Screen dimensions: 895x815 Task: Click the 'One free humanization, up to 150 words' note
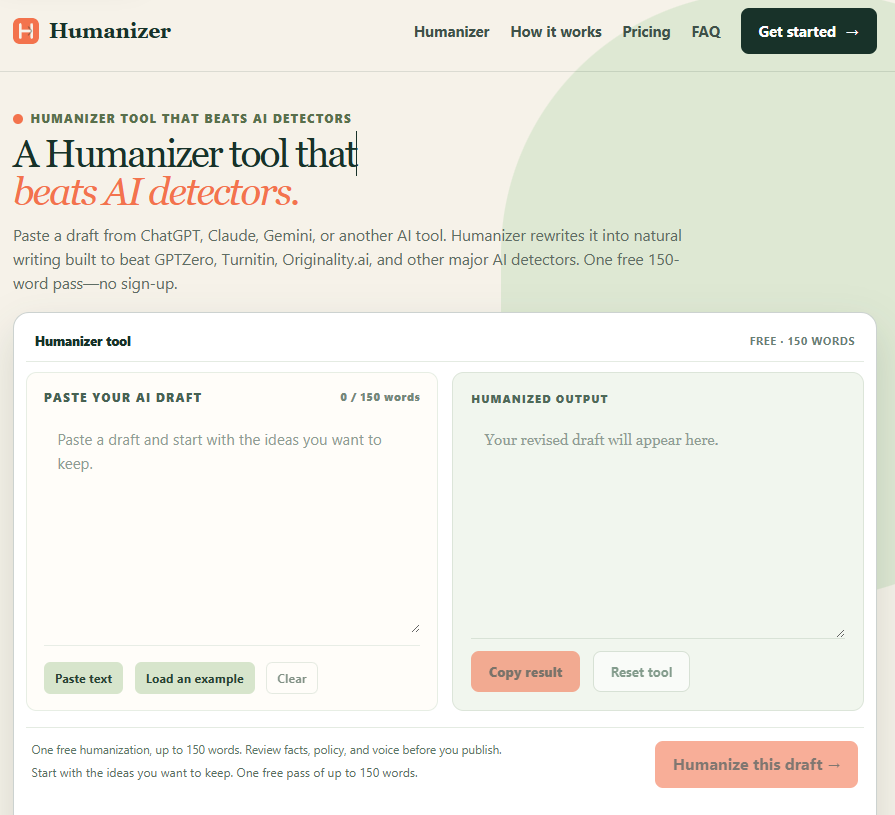(267, 750)
